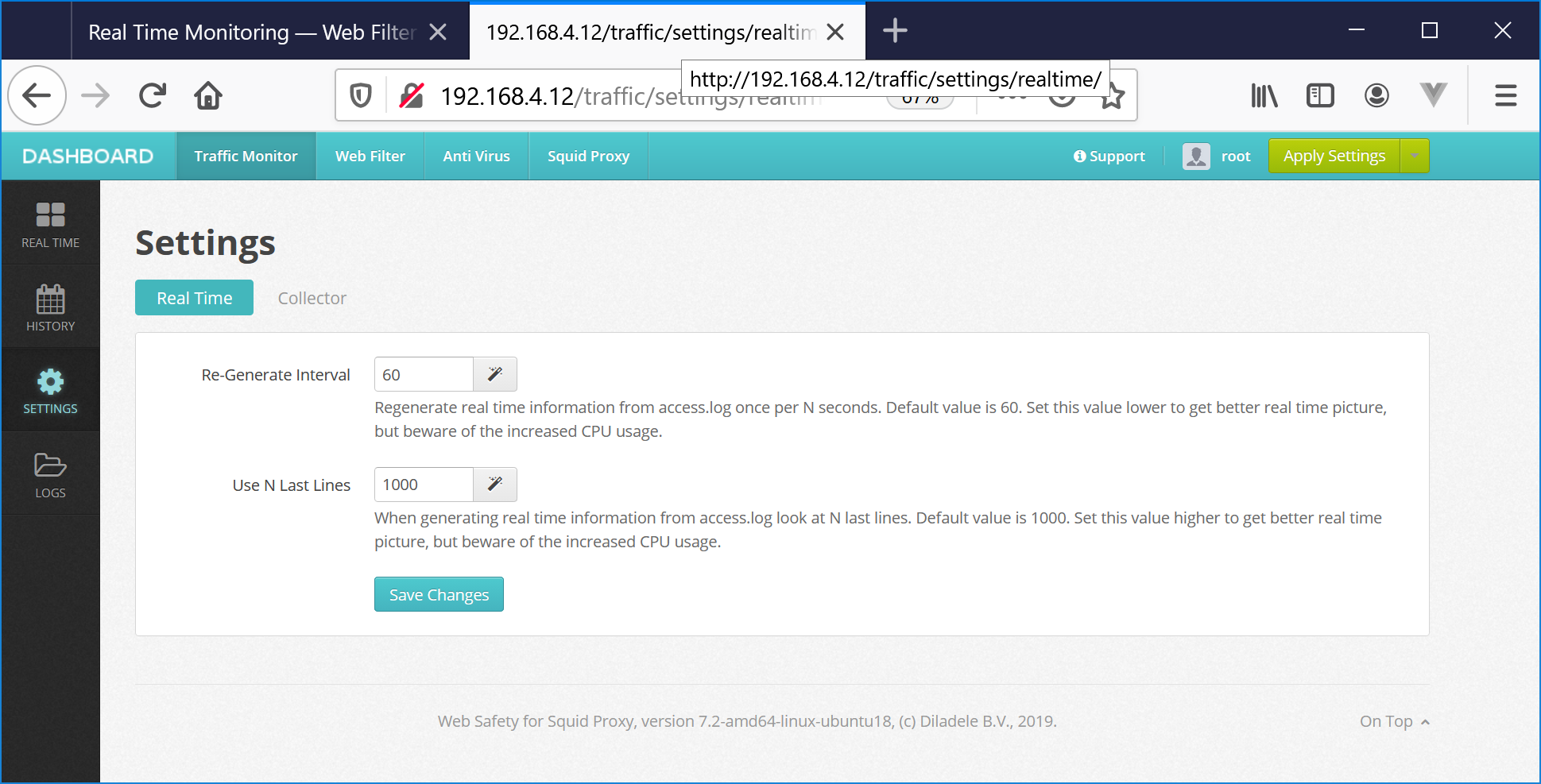The width and height of the screenshot is (1541, 784).
Task: Click Settings page heading
Action: [205, 242]
